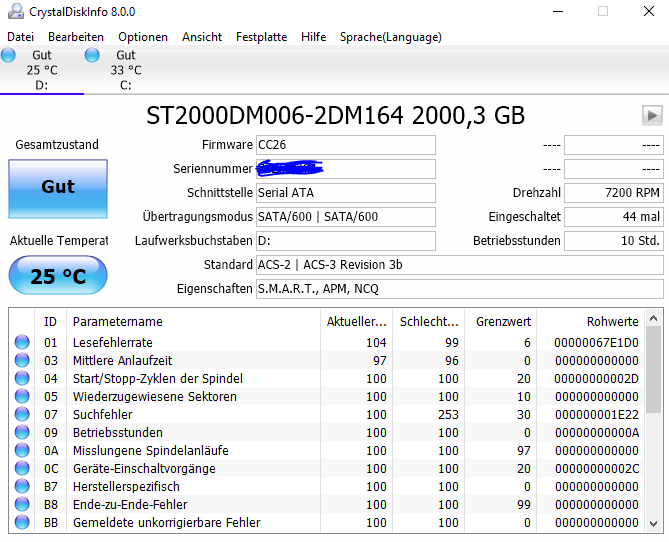
Task: Click the status dot for drive D:
Action: pos(8,55)
